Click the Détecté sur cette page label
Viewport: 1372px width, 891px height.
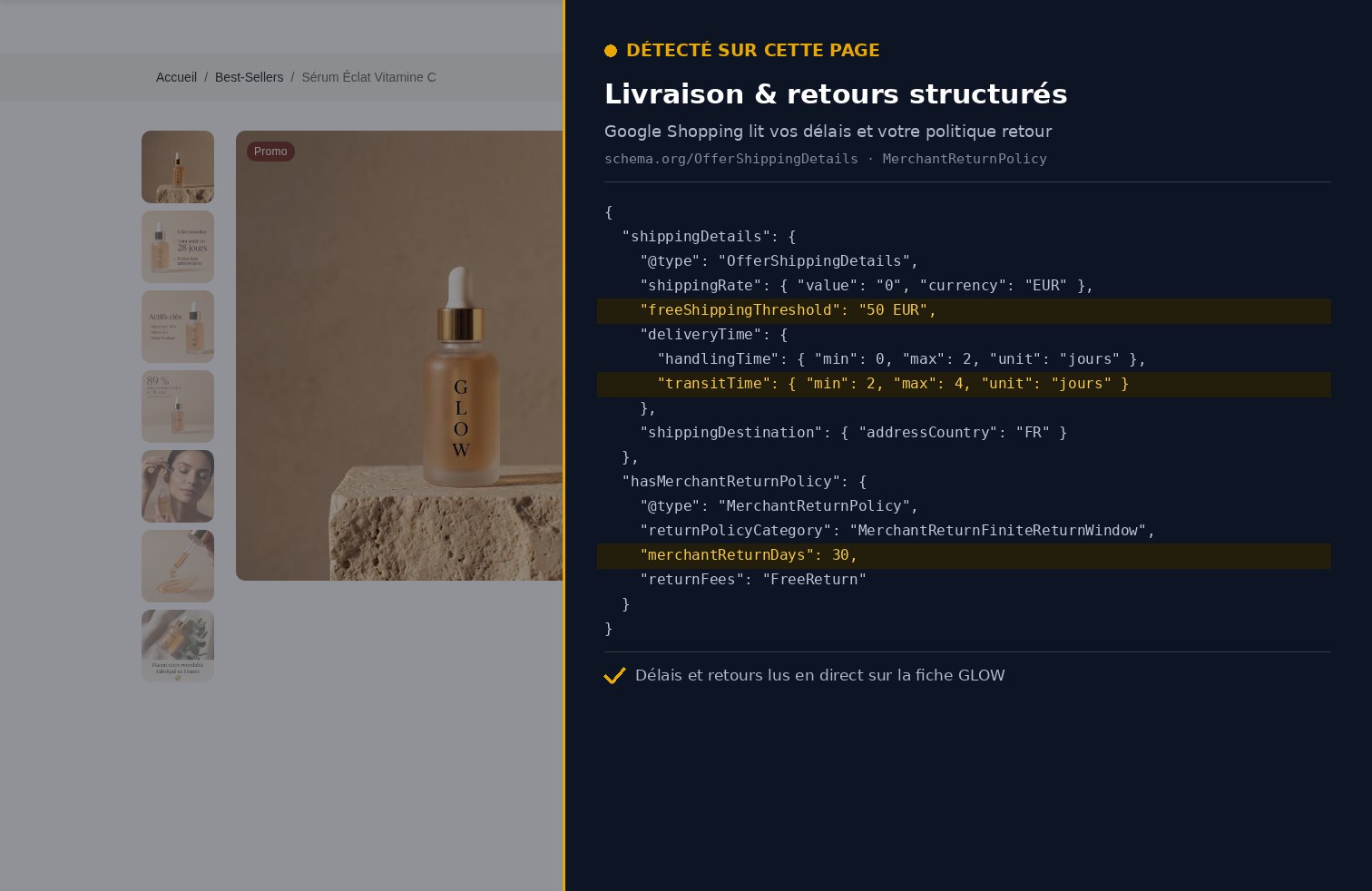753,51
